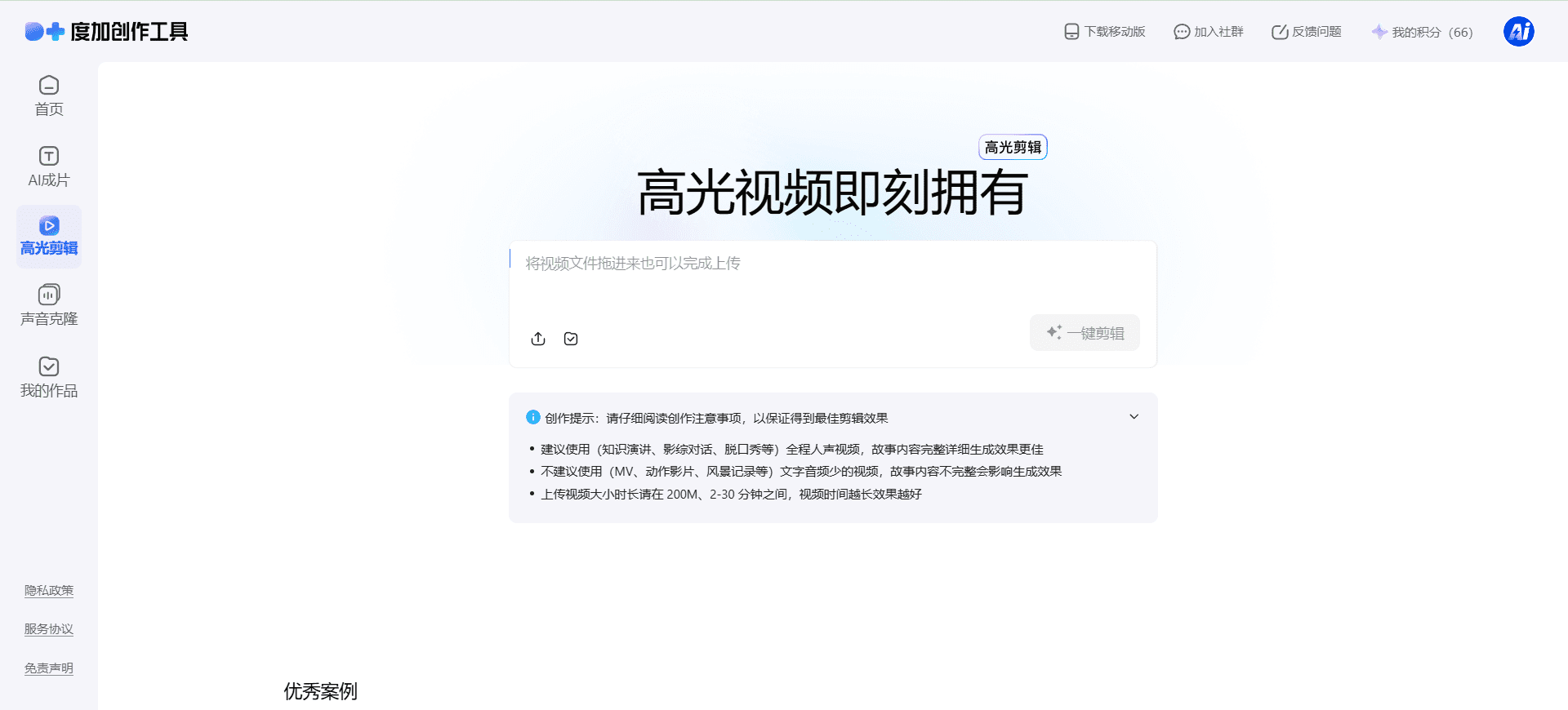Select 高光剪辑 in the sidebar
This screenshot has height=710, width=1568.
click(49, 237)
